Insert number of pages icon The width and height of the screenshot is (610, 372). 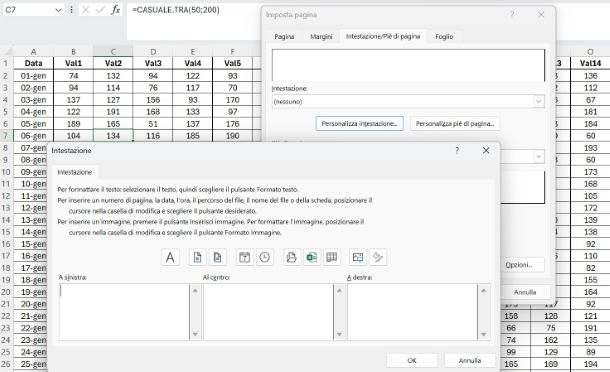[217, 257]
